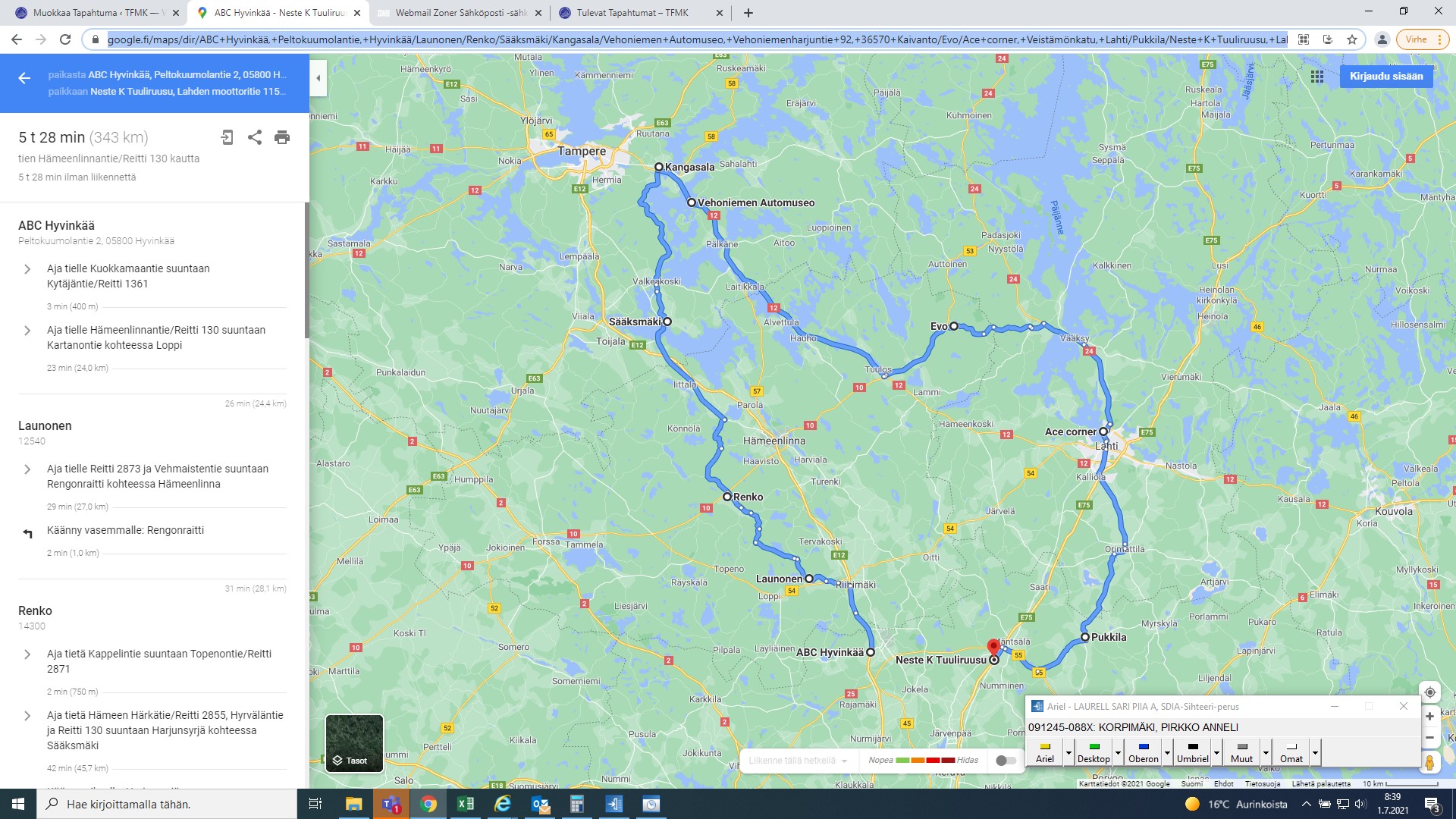Image resolution: width=1456 pixels, height=819 pixels.
Task: Switch to the Webmail Zoner Sähköposti tab
Action: [460, 13]
